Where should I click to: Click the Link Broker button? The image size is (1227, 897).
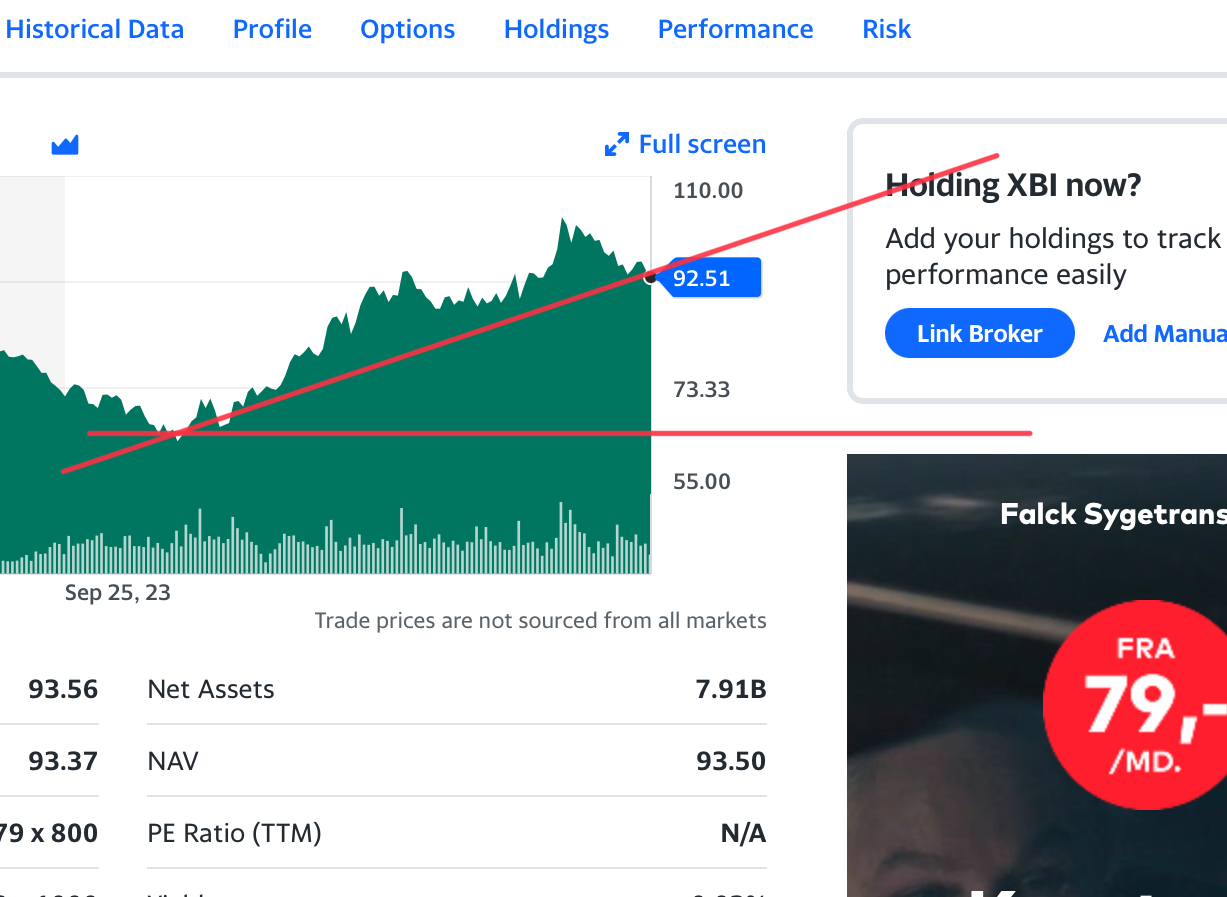pos(980,334)
